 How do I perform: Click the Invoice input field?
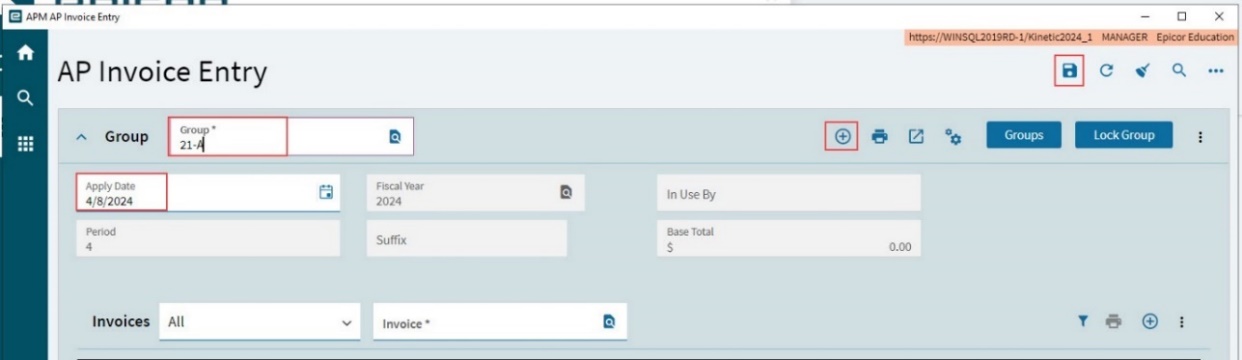[x=500, y=322]
